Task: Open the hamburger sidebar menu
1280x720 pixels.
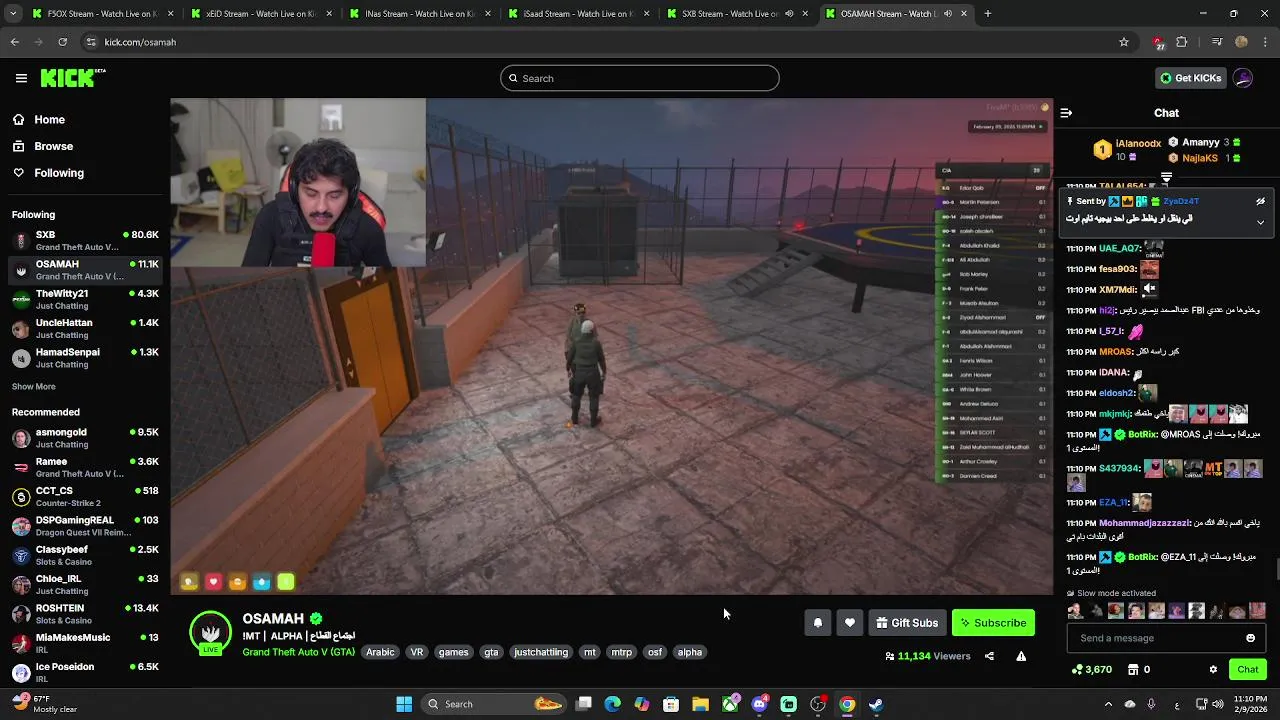Action: pos(21,78)
